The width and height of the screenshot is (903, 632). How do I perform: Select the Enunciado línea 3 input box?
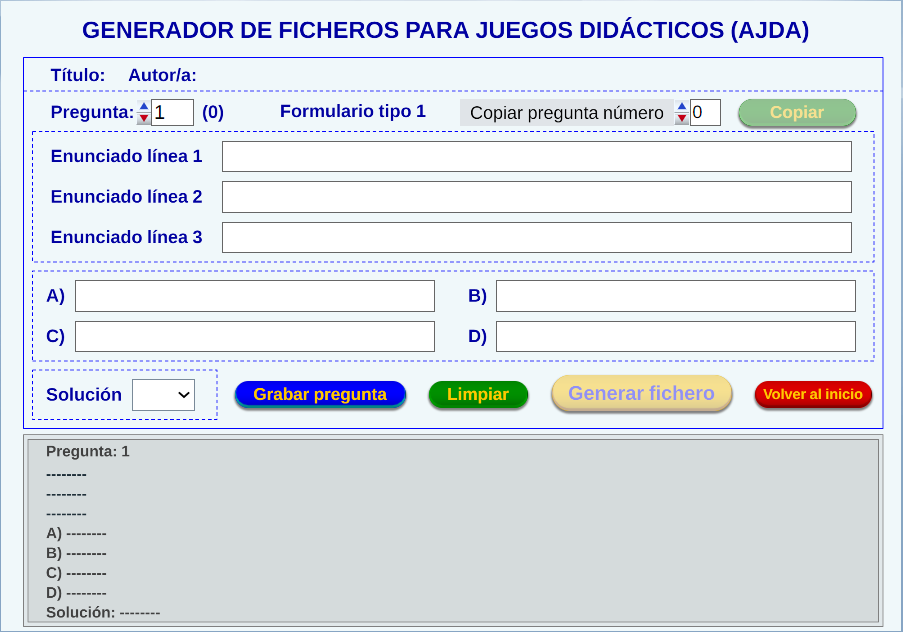click(x=536, y=237)
